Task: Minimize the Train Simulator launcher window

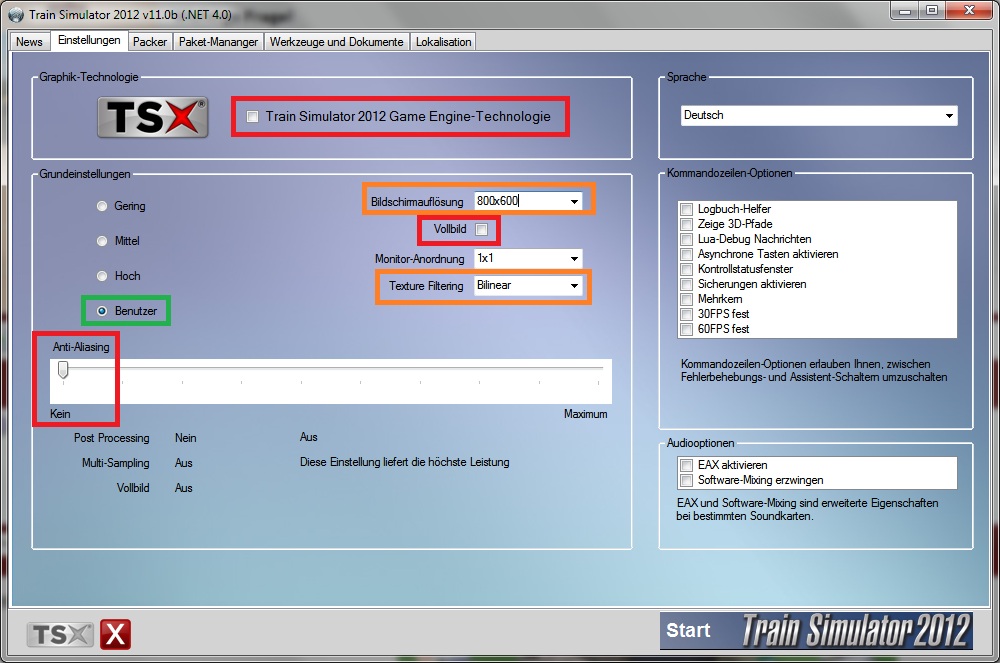Action: 904,11
